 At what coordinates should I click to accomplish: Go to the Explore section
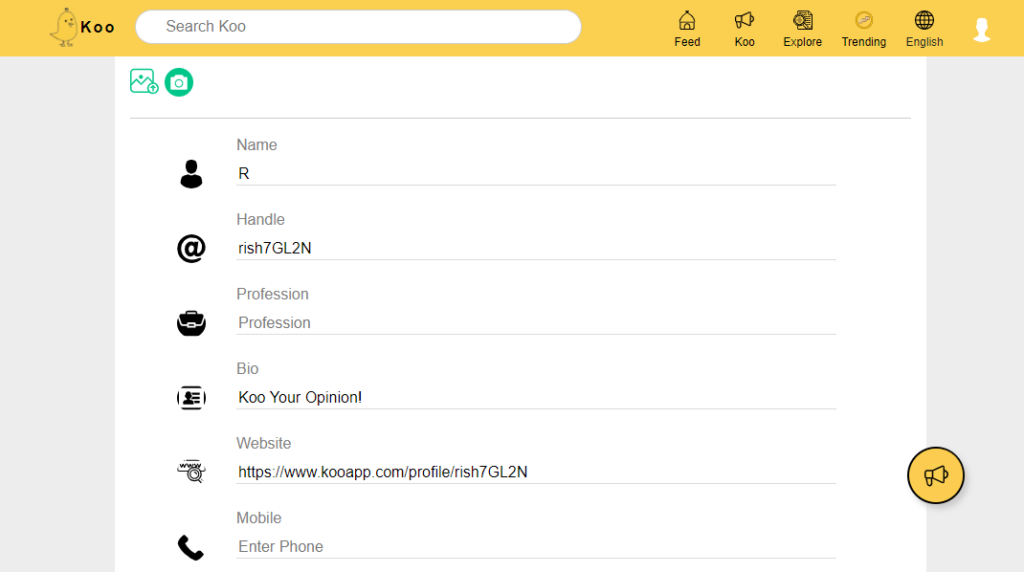coord(802,29)
